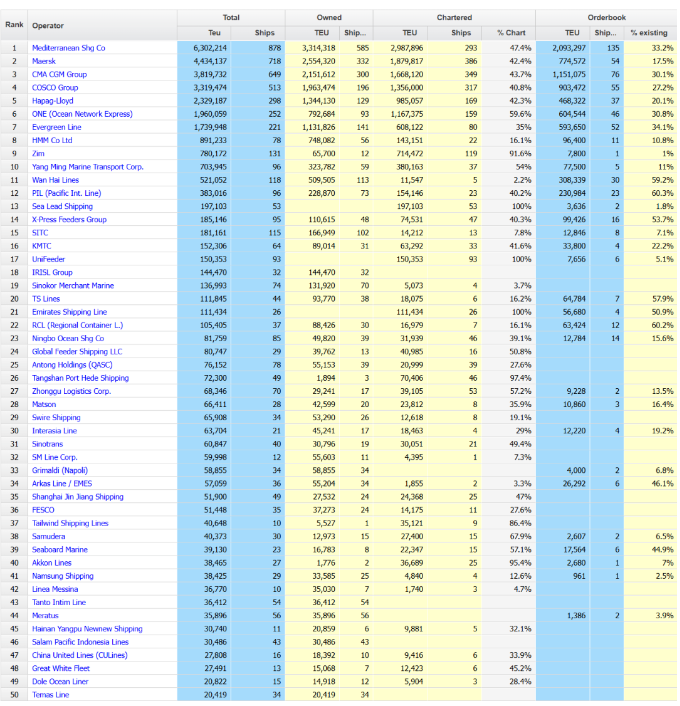Open PIL (Pacific Int. Line) link

coord(67,193)
